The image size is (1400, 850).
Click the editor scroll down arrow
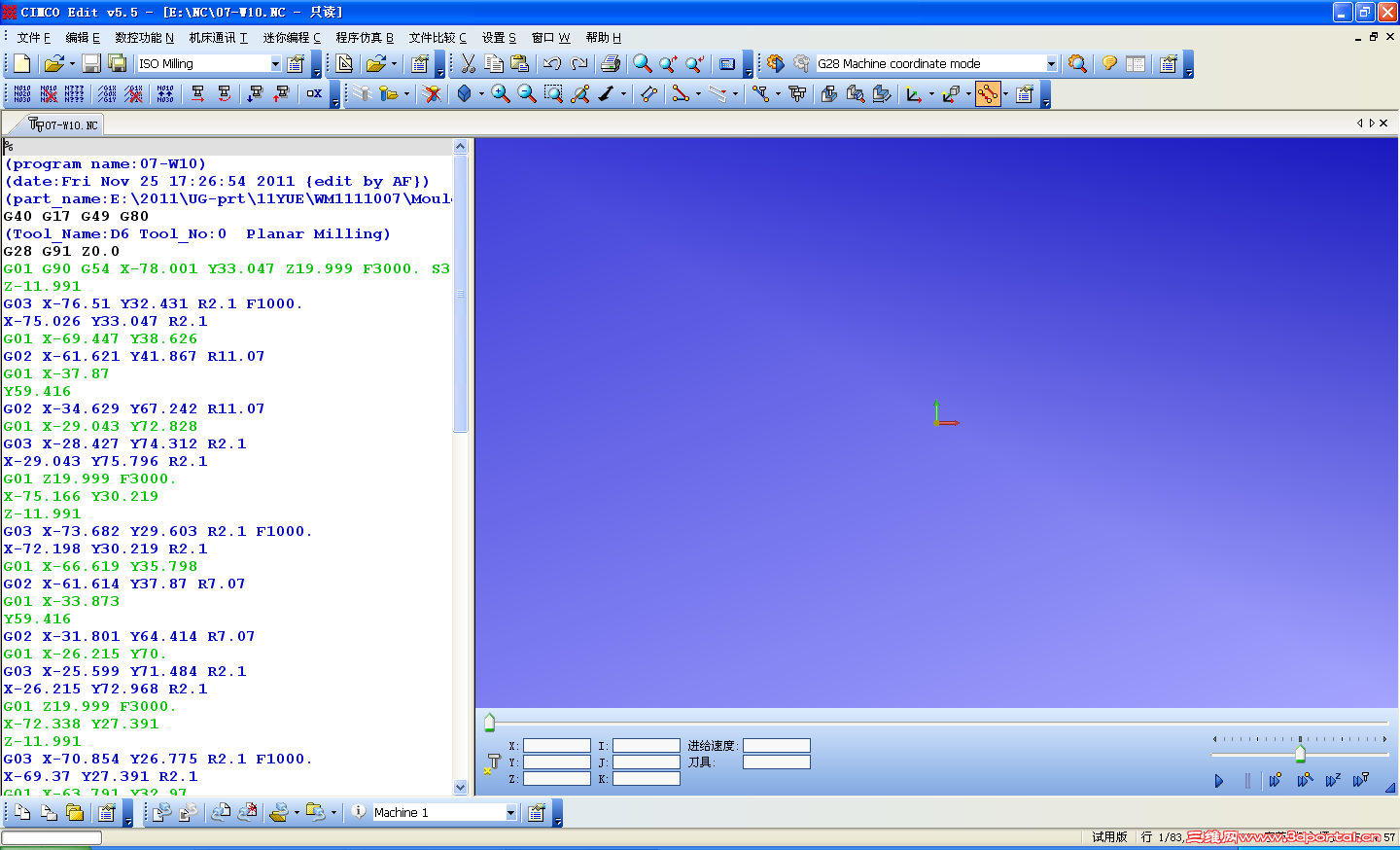coord(461,787)
